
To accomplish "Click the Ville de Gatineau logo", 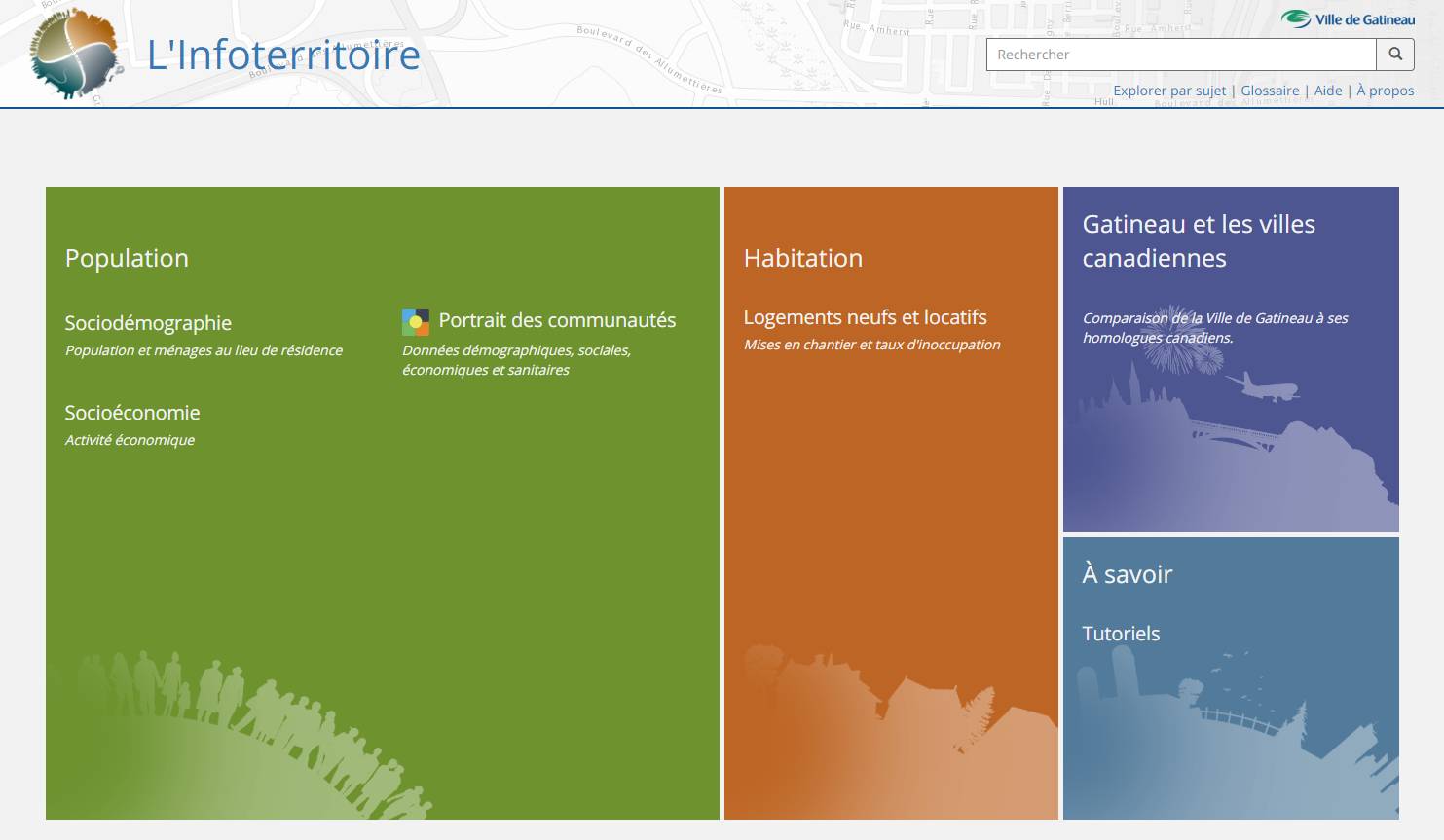I will (x=1348, y=19).
